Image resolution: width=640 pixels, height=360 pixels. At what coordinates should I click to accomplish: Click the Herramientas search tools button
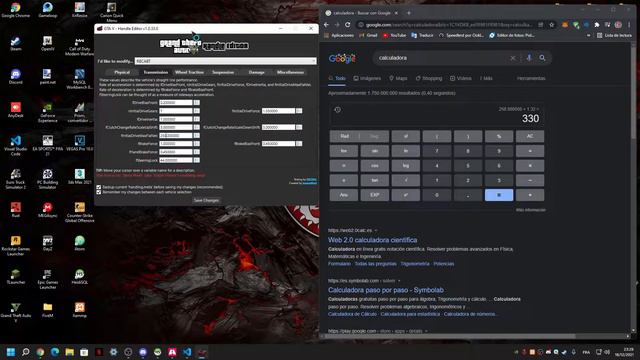pyautogui.click(x=531, y=78)
